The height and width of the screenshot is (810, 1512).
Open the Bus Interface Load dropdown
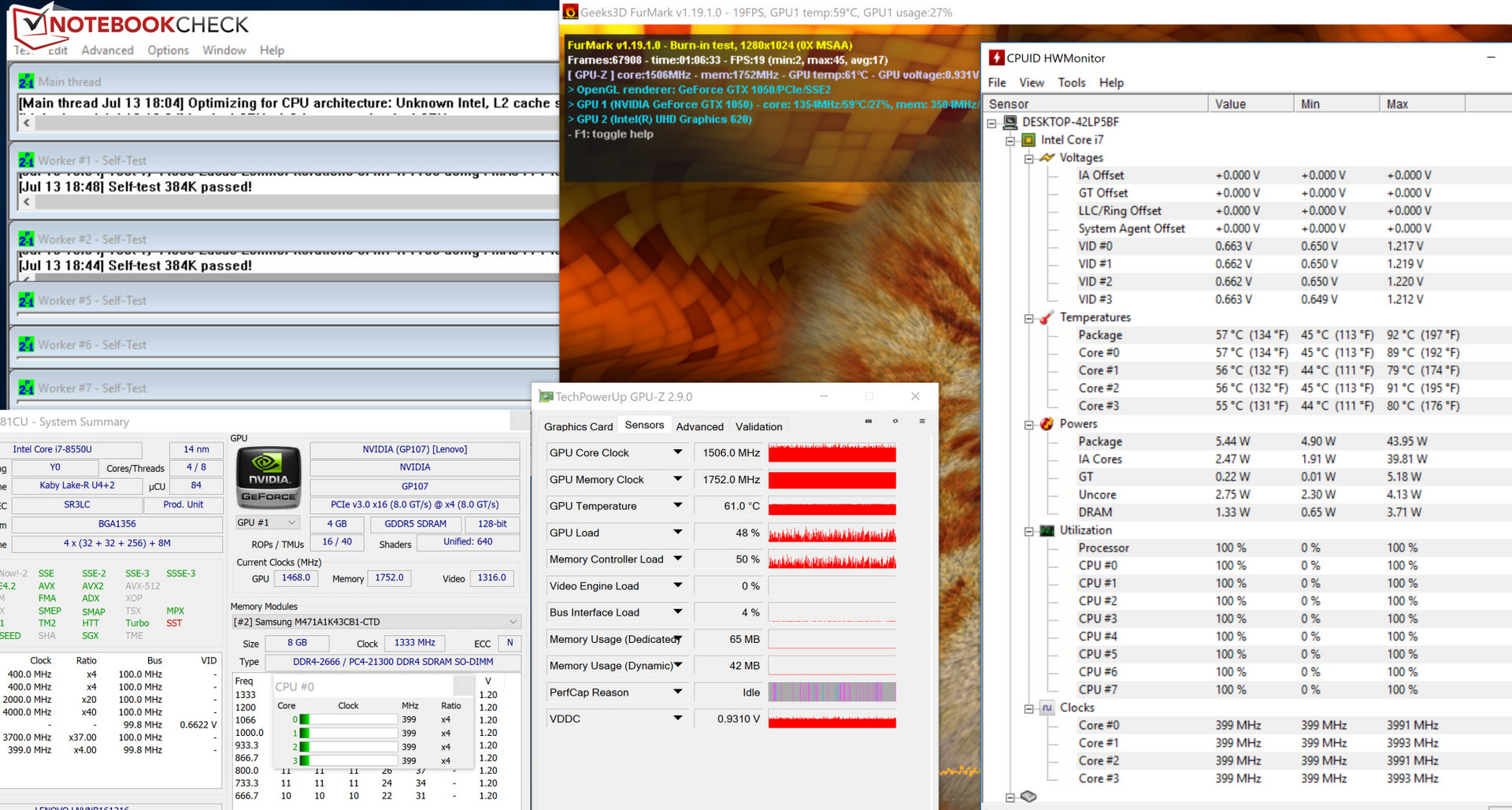[677, 612]
